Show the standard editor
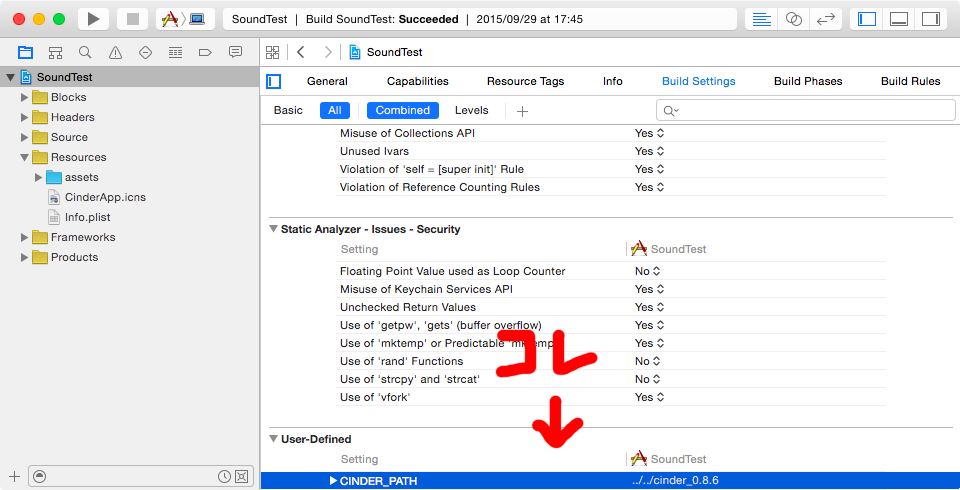Screen dimensions: 960x490 click(x=762, y=19)
